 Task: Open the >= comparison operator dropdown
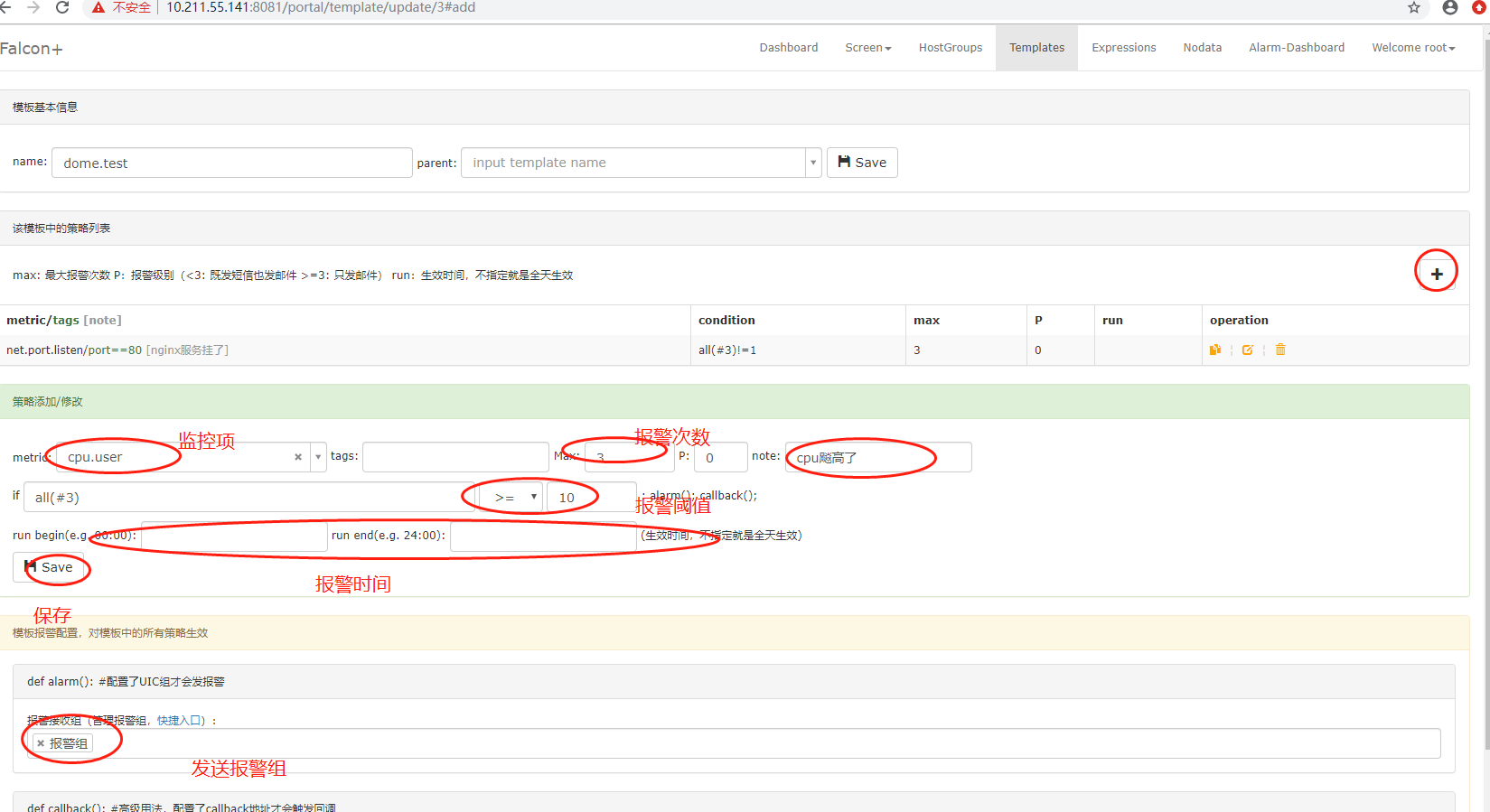(511, 498)
